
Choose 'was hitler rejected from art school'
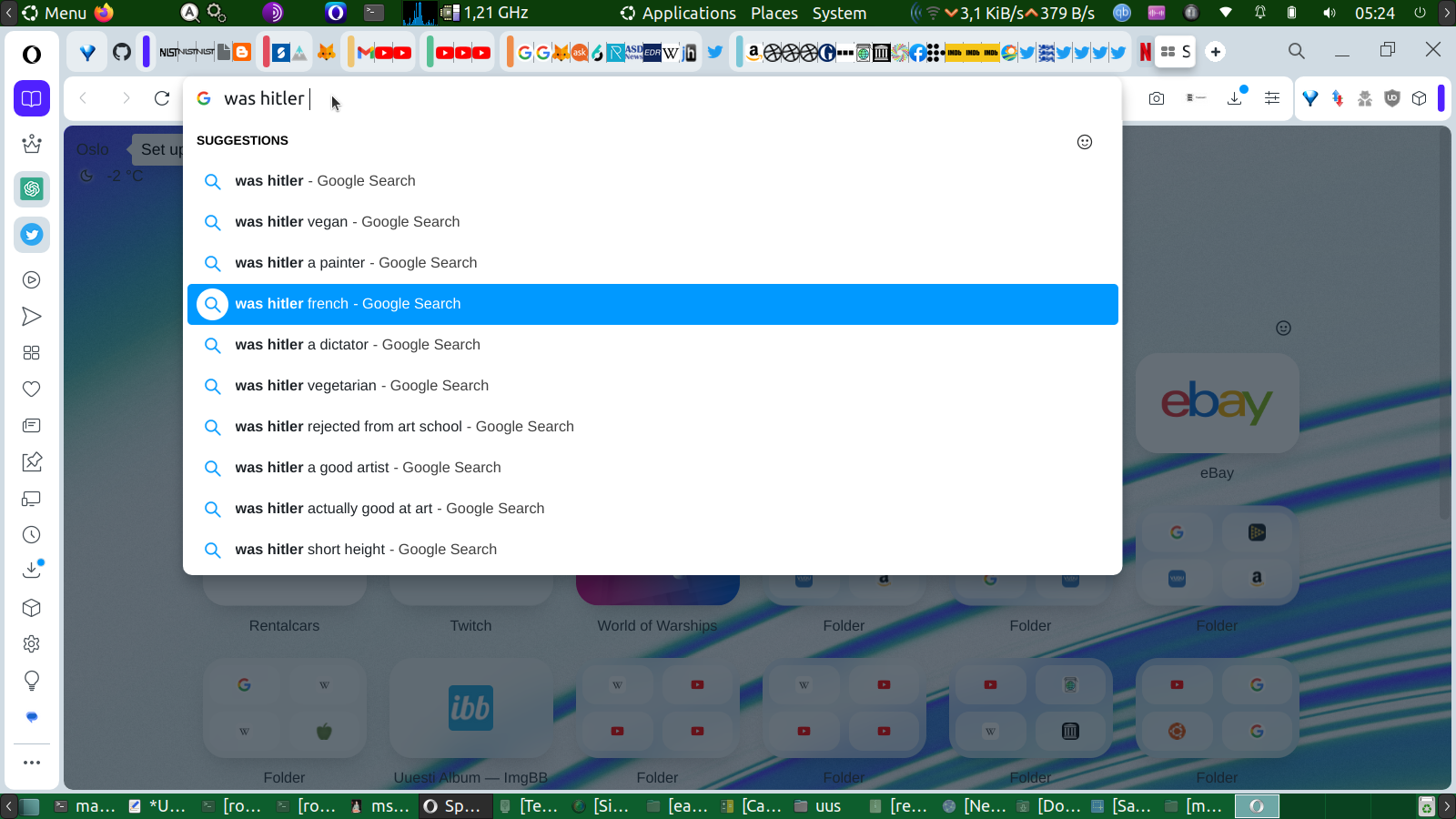click(x=652, y=427)
